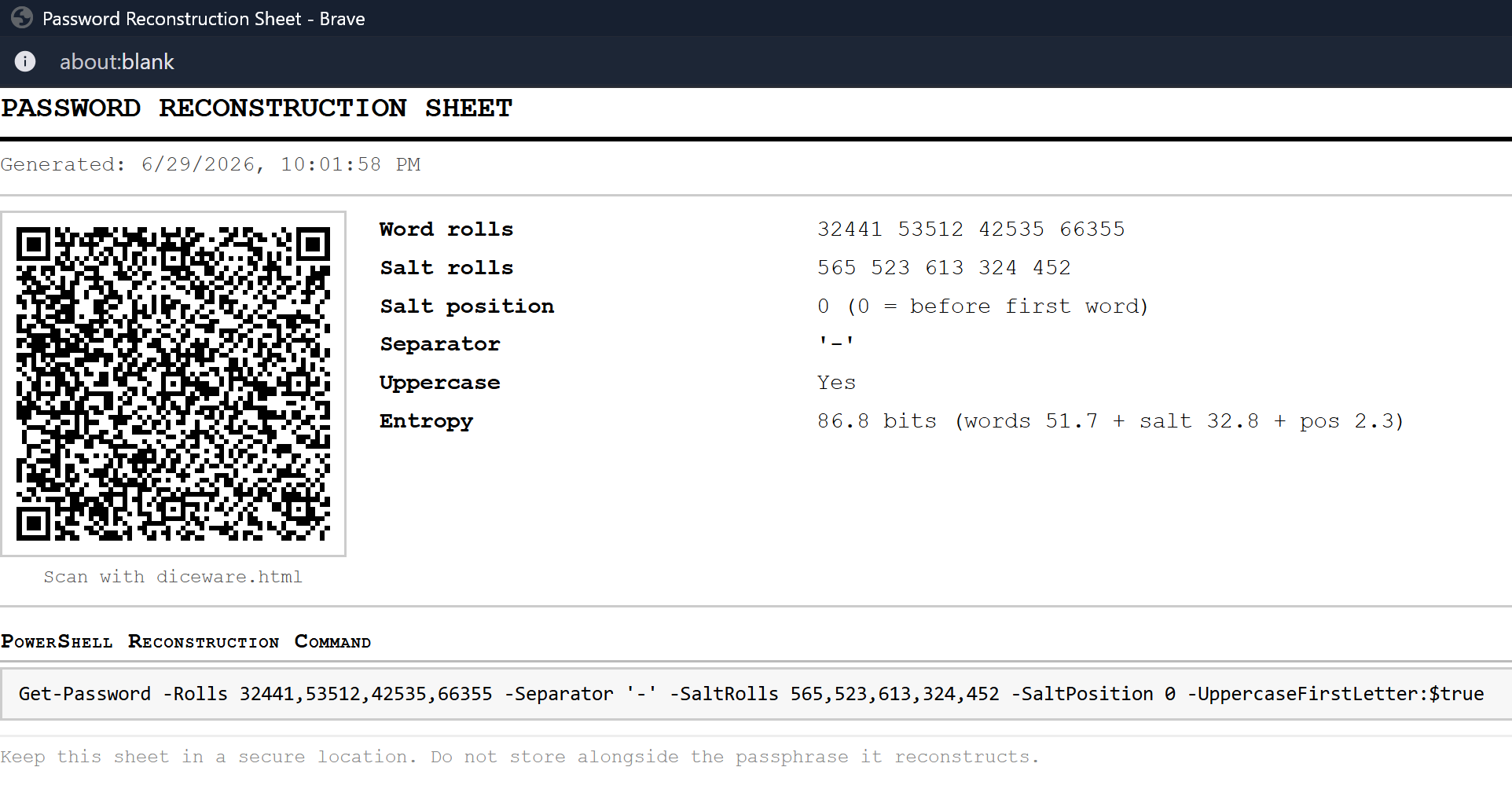Click the 'Word rolls' label
This screenshot has height=789, width=1512.
(x=446, y=229)
